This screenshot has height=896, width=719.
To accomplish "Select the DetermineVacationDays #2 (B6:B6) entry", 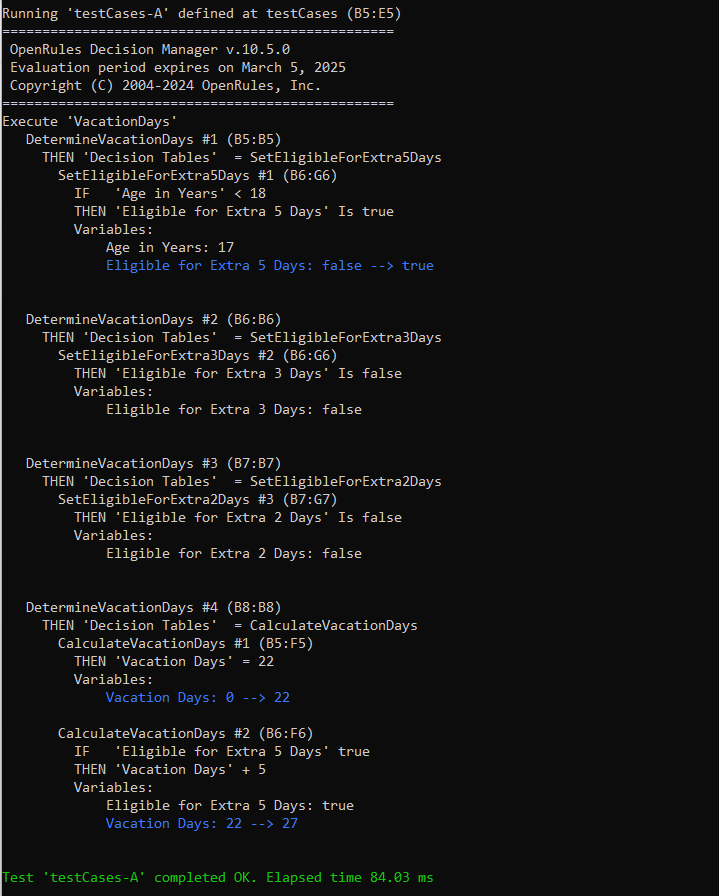I will pos(154,319).
